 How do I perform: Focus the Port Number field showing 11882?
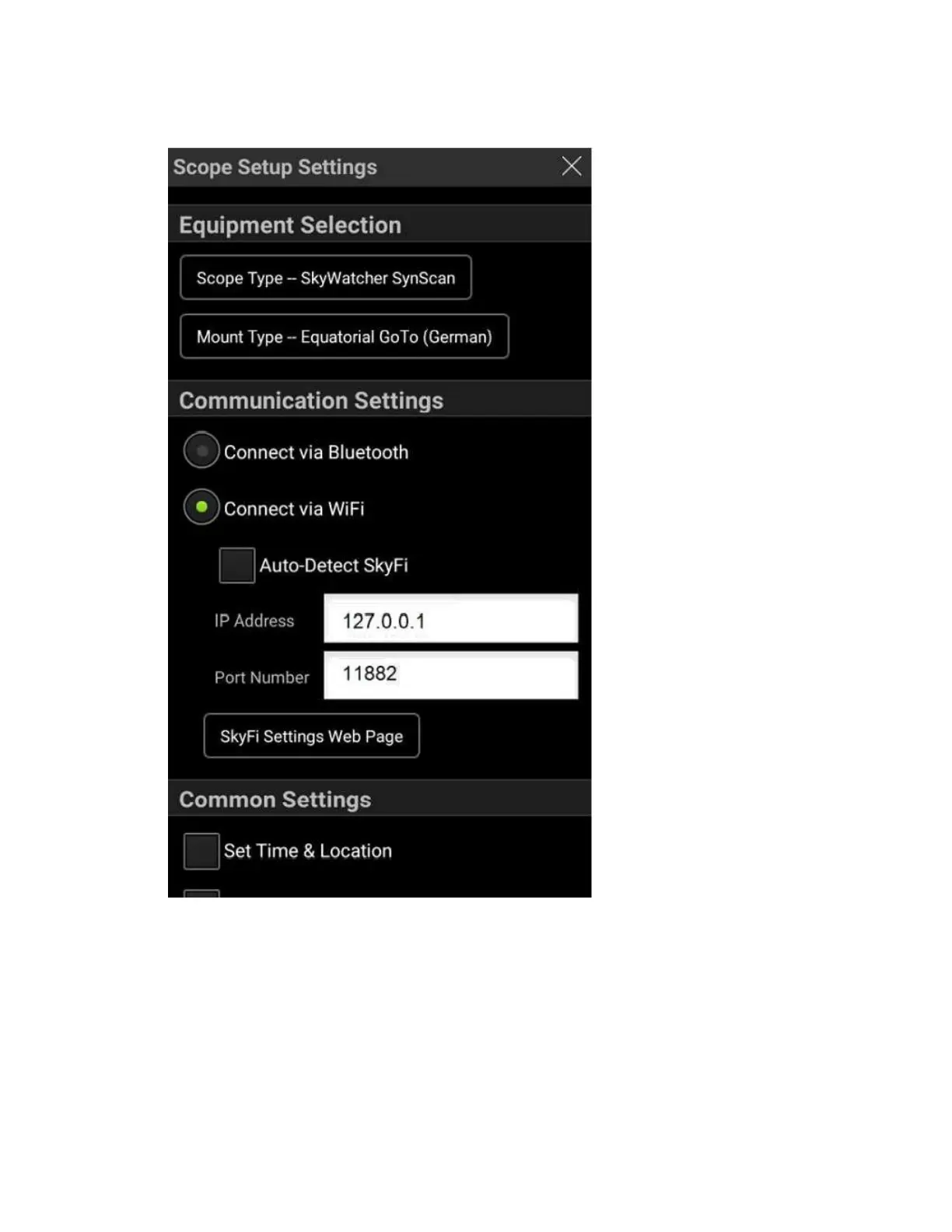click(x=451, y=675)
